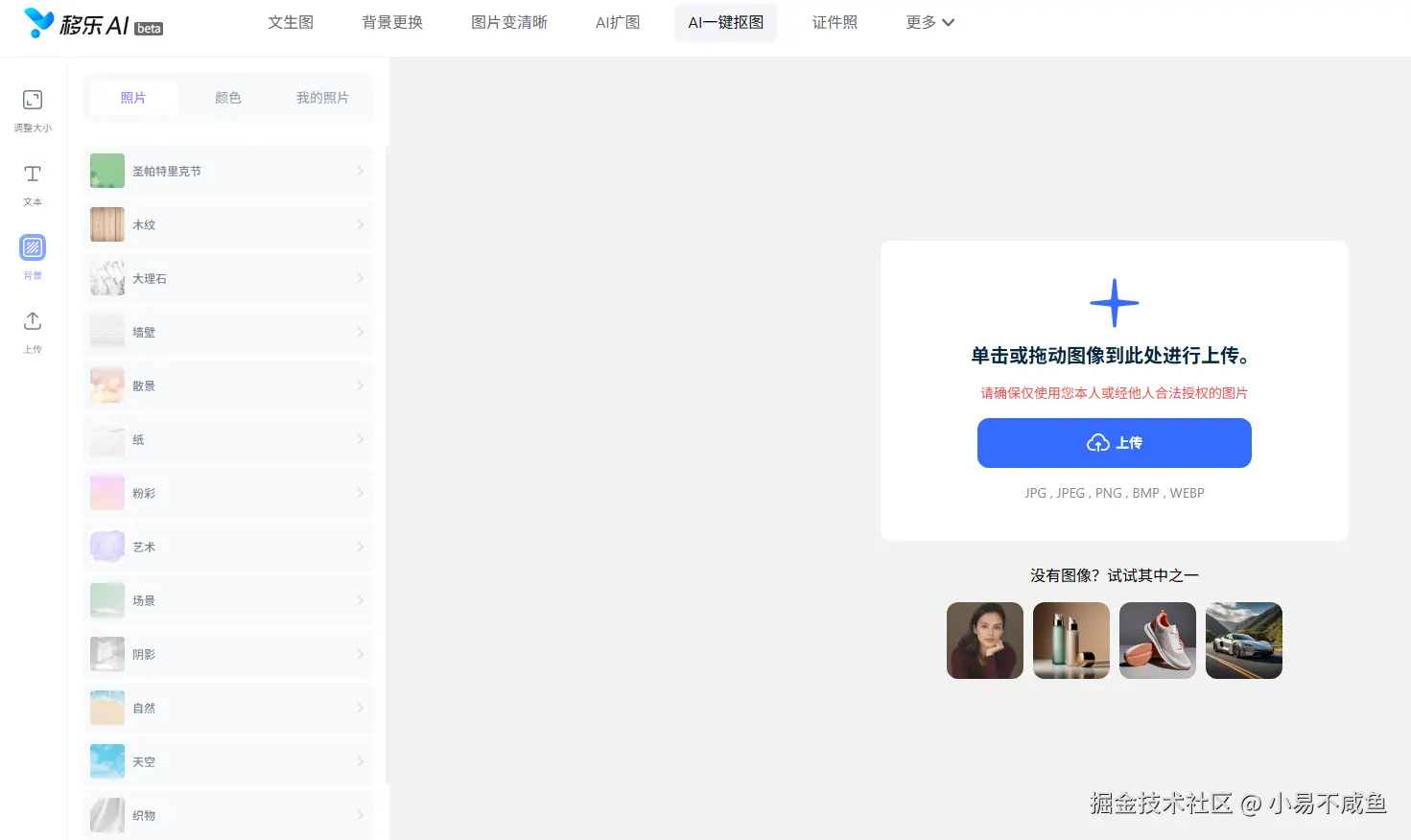The image size is (1411, 840).
Task: Switch to the 颜色 tab
Action: click(228, 98)
